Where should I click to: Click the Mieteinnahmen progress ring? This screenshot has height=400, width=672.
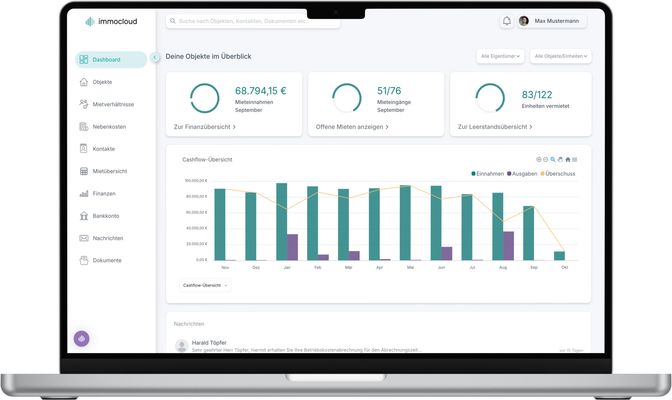204,98
